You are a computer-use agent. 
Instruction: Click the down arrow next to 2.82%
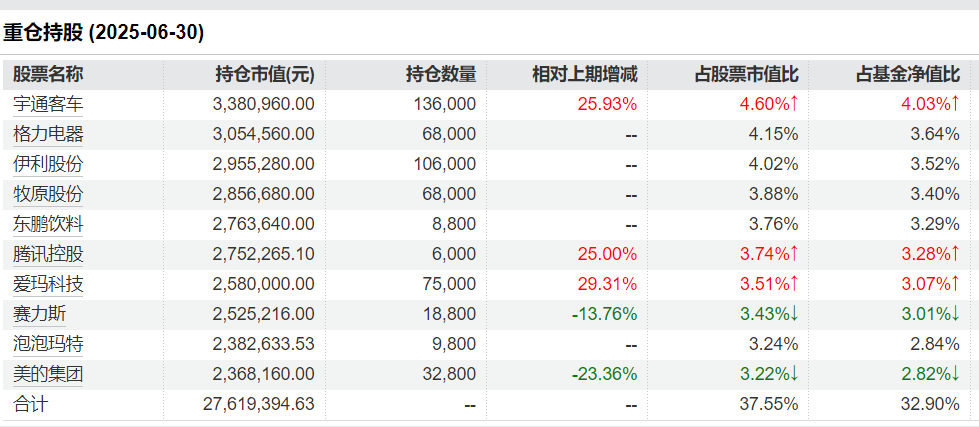coord(955,373)
